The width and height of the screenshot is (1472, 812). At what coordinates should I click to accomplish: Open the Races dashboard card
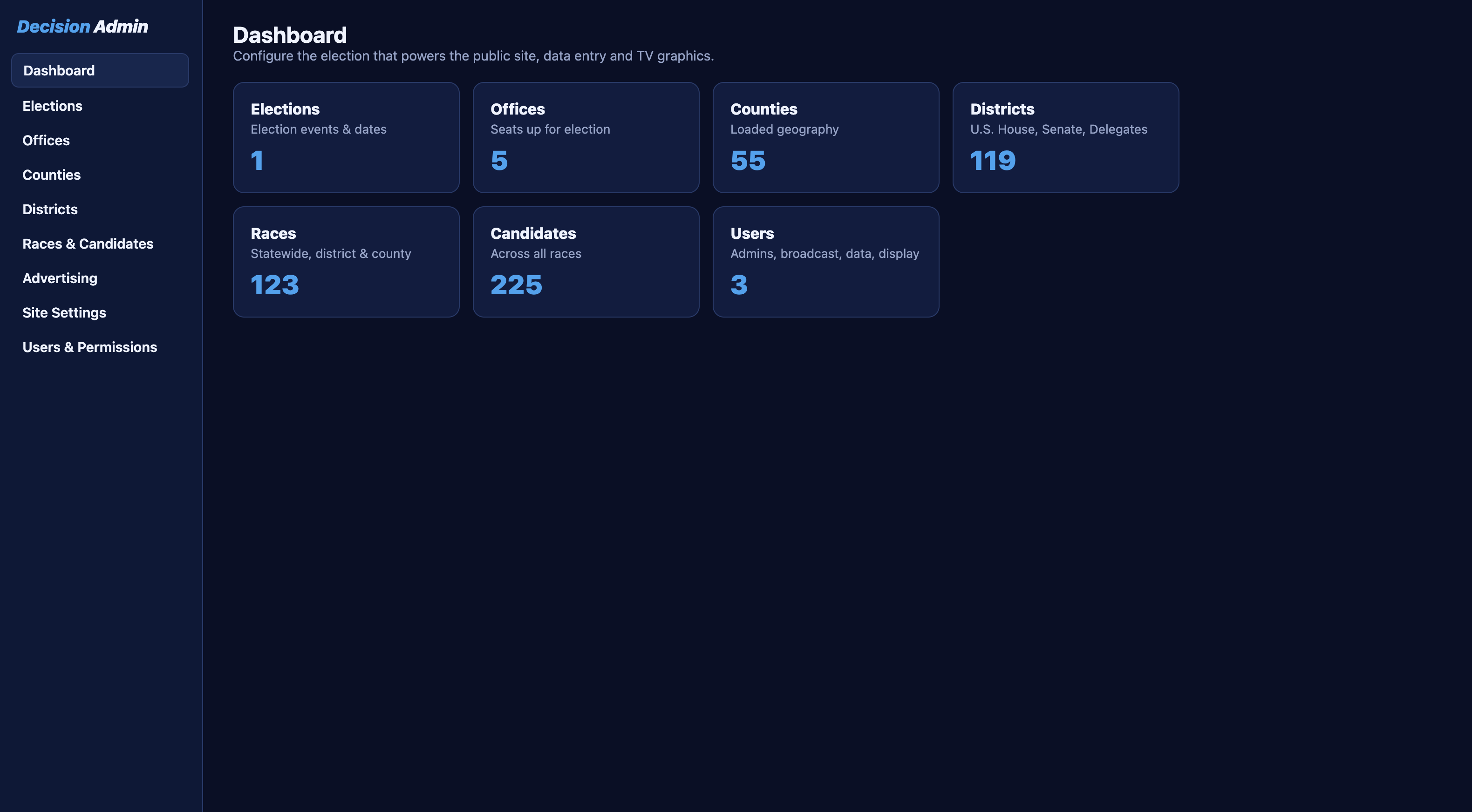346,262
